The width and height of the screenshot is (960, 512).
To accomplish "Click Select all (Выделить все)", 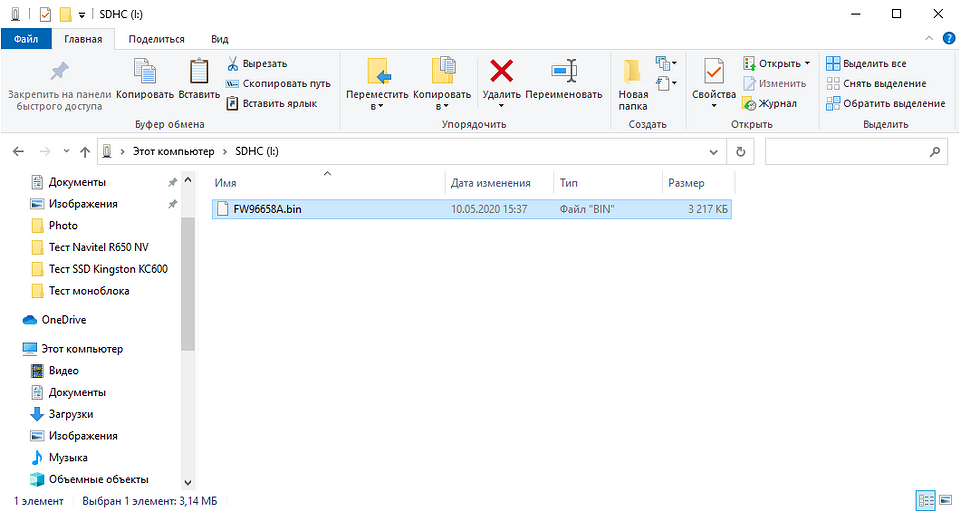I will click(866, 64).
